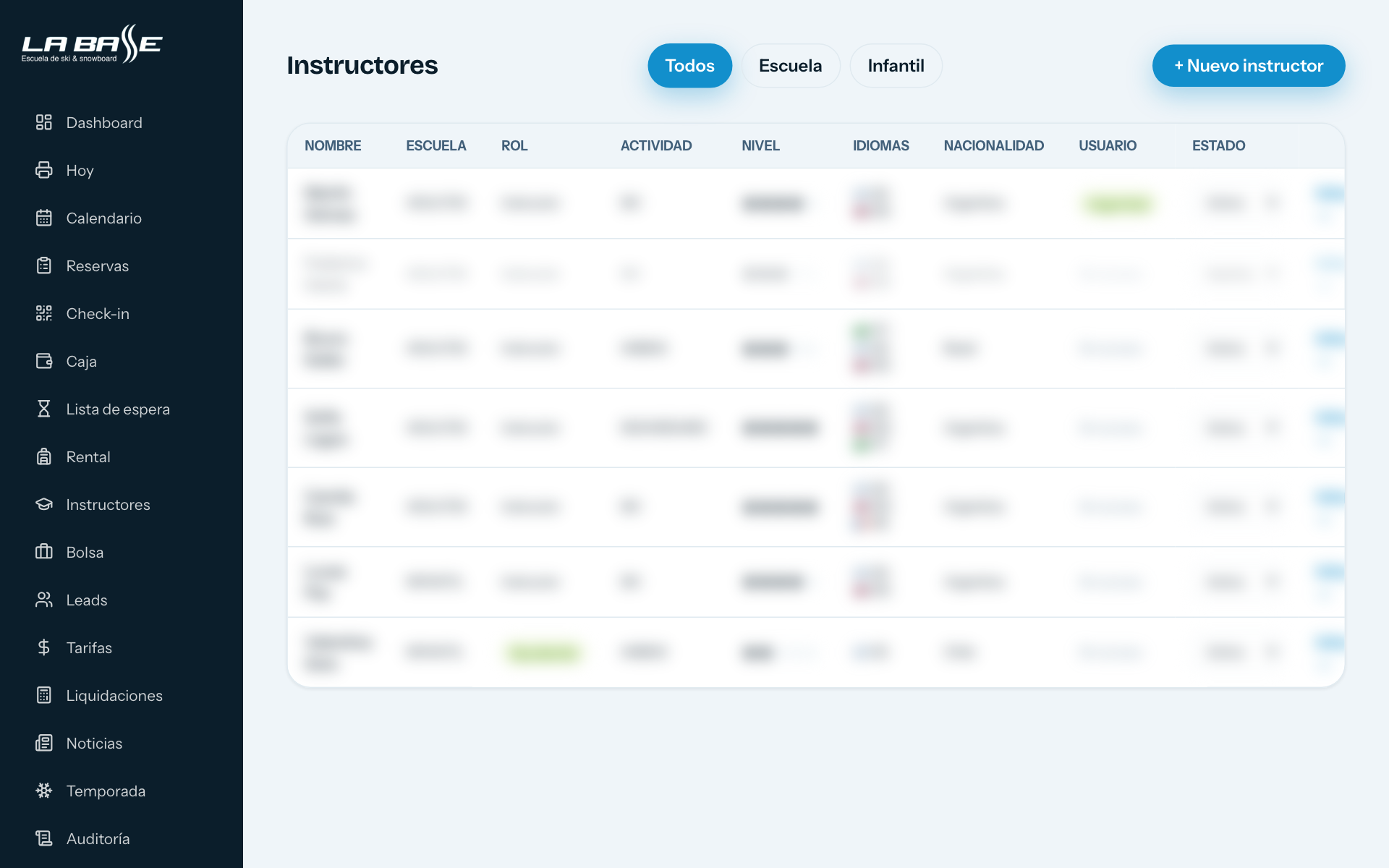Viewport: 1389px width, 868px height.
Task: Select the Rental backpack icon
Action: 44,456
